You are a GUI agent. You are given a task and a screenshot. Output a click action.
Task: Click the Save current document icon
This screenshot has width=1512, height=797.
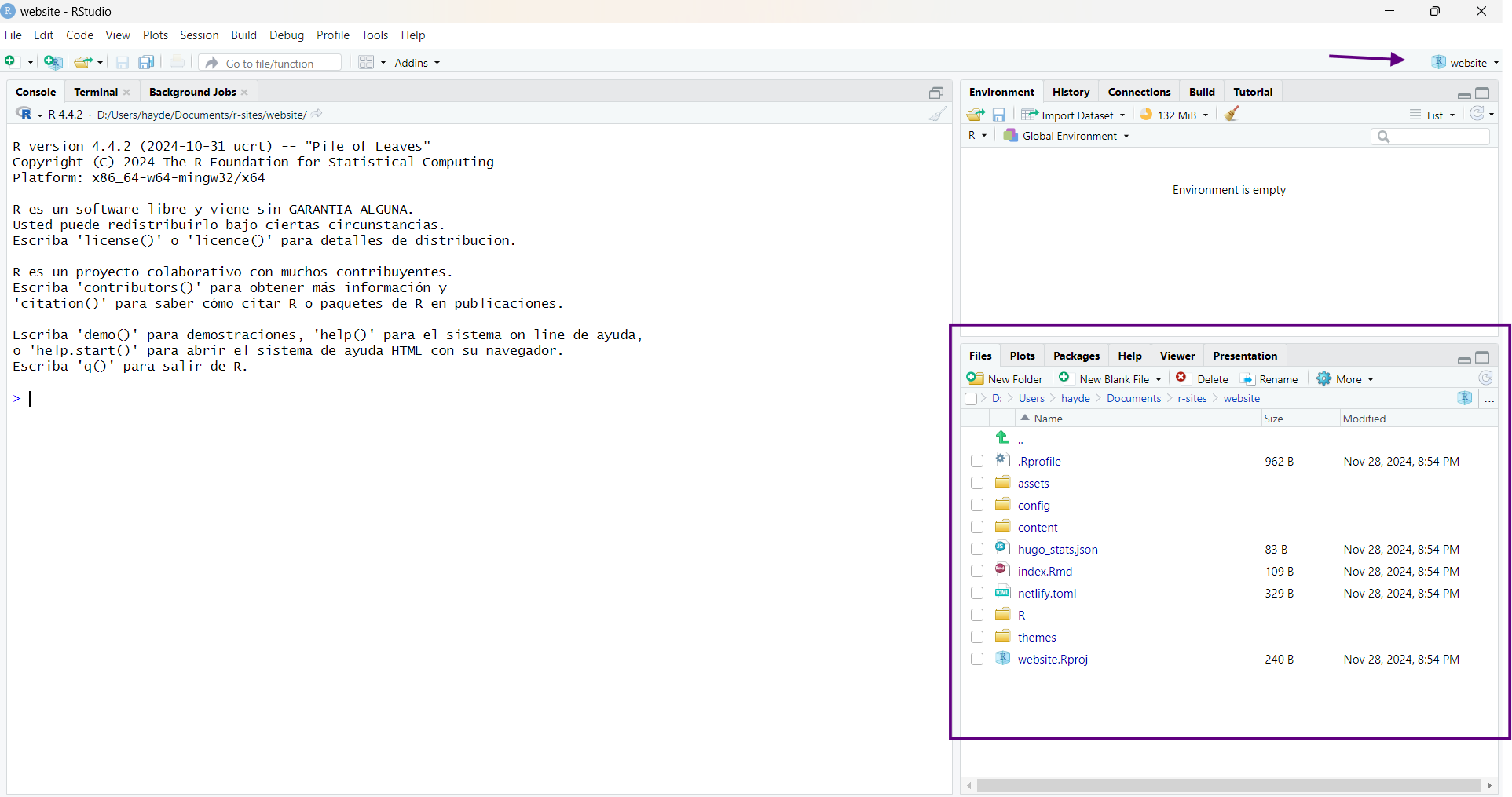(123, 63)
